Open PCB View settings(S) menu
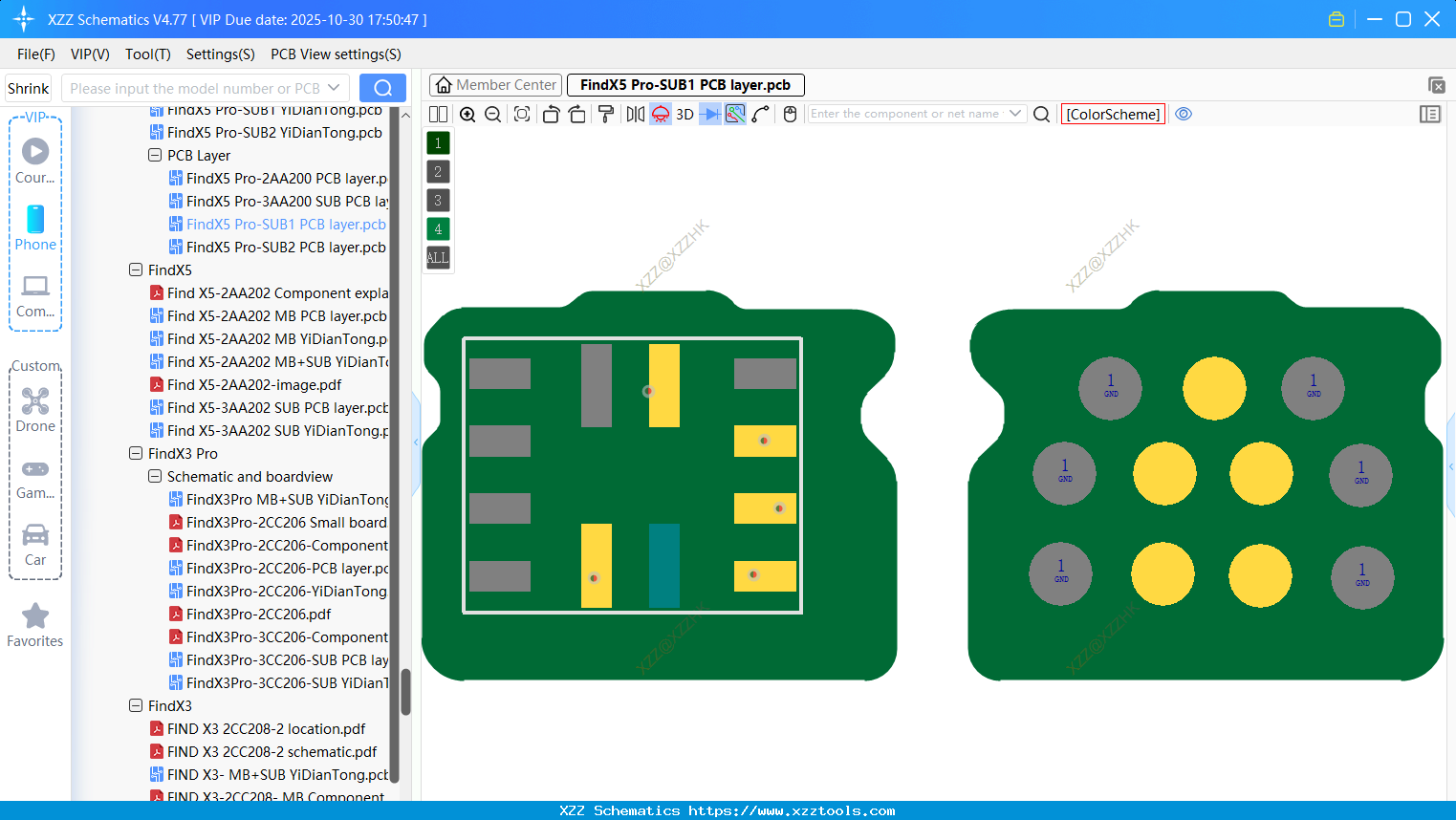The width and height of the screenshot is (1456, 820). pos(336,54)
